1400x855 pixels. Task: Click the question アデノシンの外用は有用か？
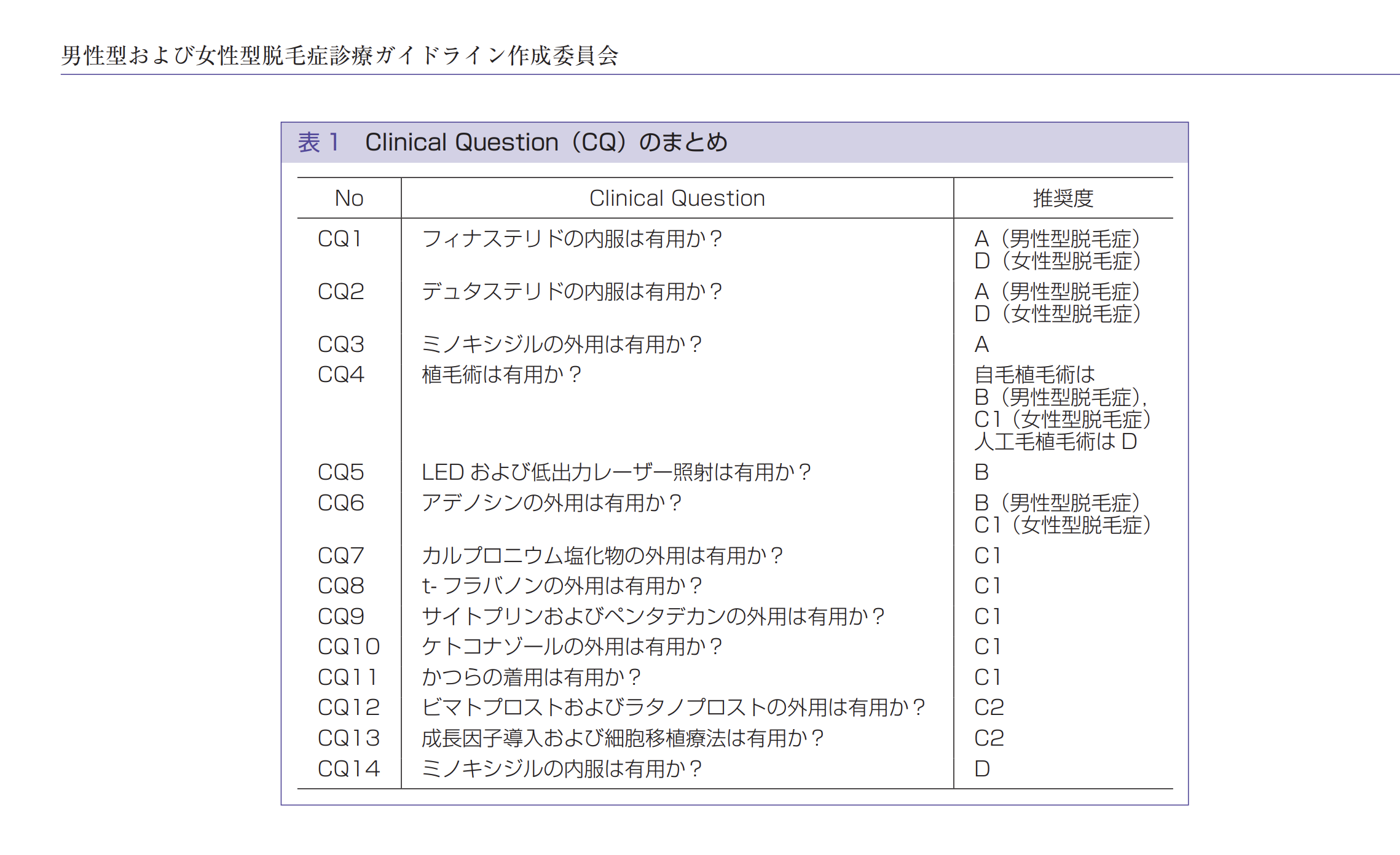tap(551, 503)
